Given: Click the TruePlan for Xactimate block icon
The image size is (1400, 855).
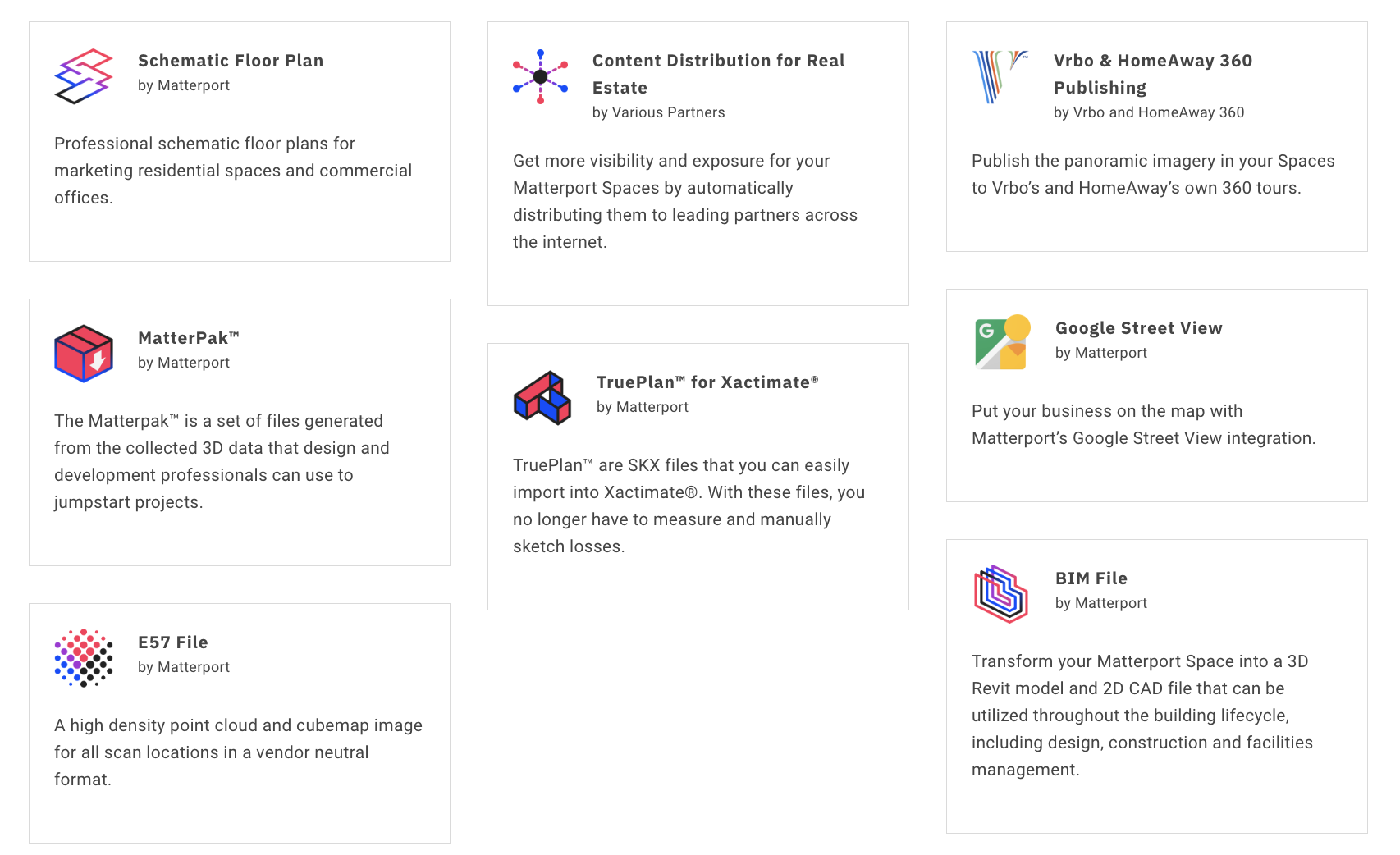Looking at the screenshot, I should [542, 398].
